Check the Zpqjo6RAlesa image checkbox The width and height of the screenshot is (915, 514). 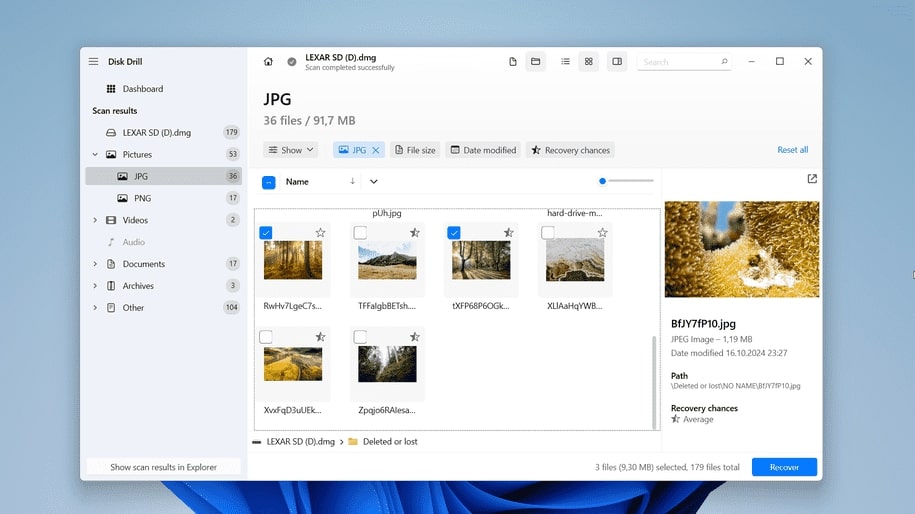[360, 337]
